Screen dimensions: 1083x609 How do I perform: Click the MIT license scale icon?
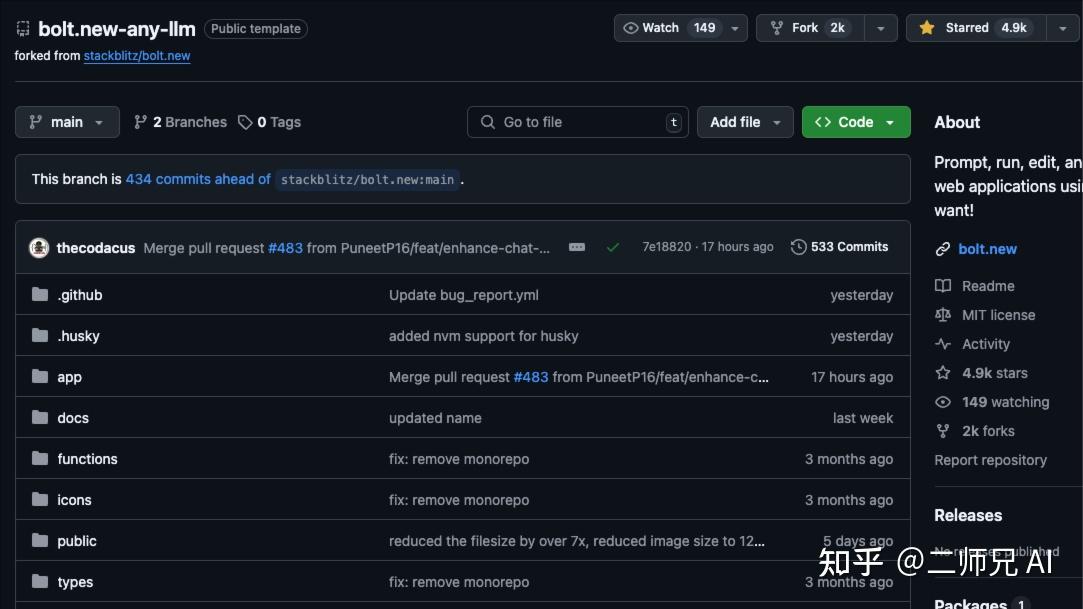(943, 315)
